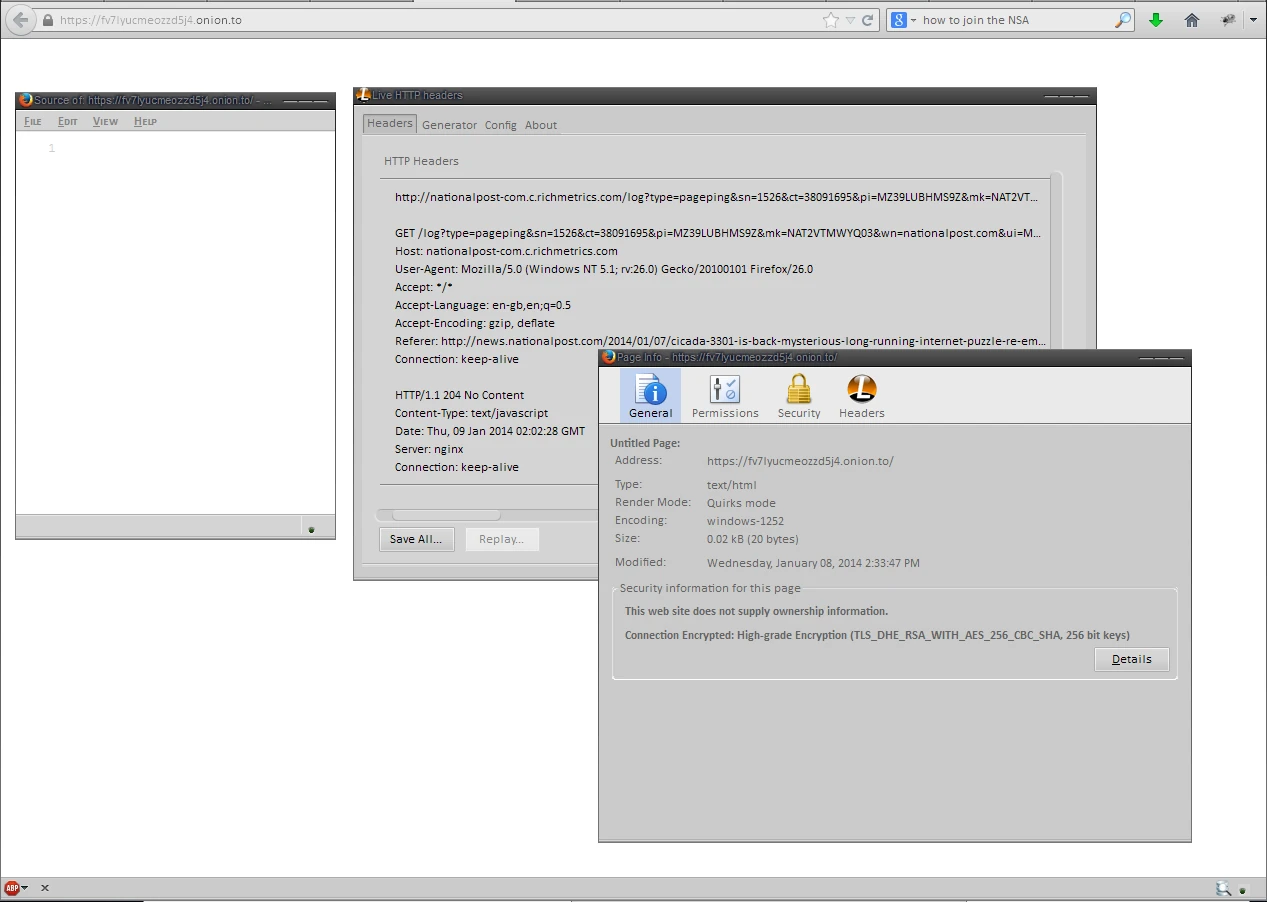Viewport: 1269px width, 902px height.
Task: Select the 'Date: Thu, 09 Jan 2014' line
Action: coord(490,431)
